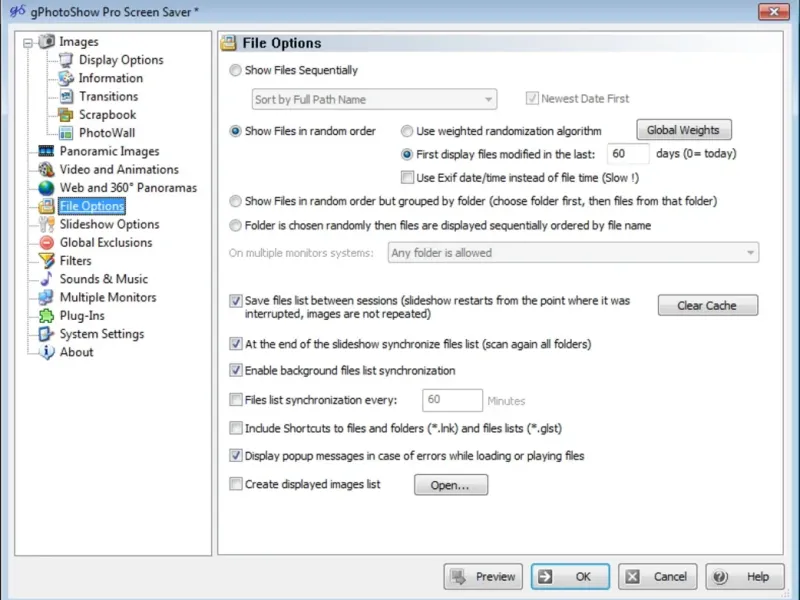Image resolution: width=800 pixels, height=600 pixels.
Task: Click the Web and 360° Panoramas globe icon
Action: coord(46,188)
